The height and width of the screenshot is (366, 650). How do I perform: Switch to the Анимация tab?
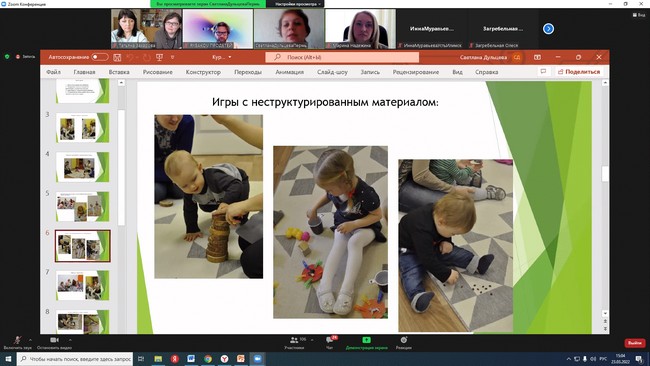(290, 72)
